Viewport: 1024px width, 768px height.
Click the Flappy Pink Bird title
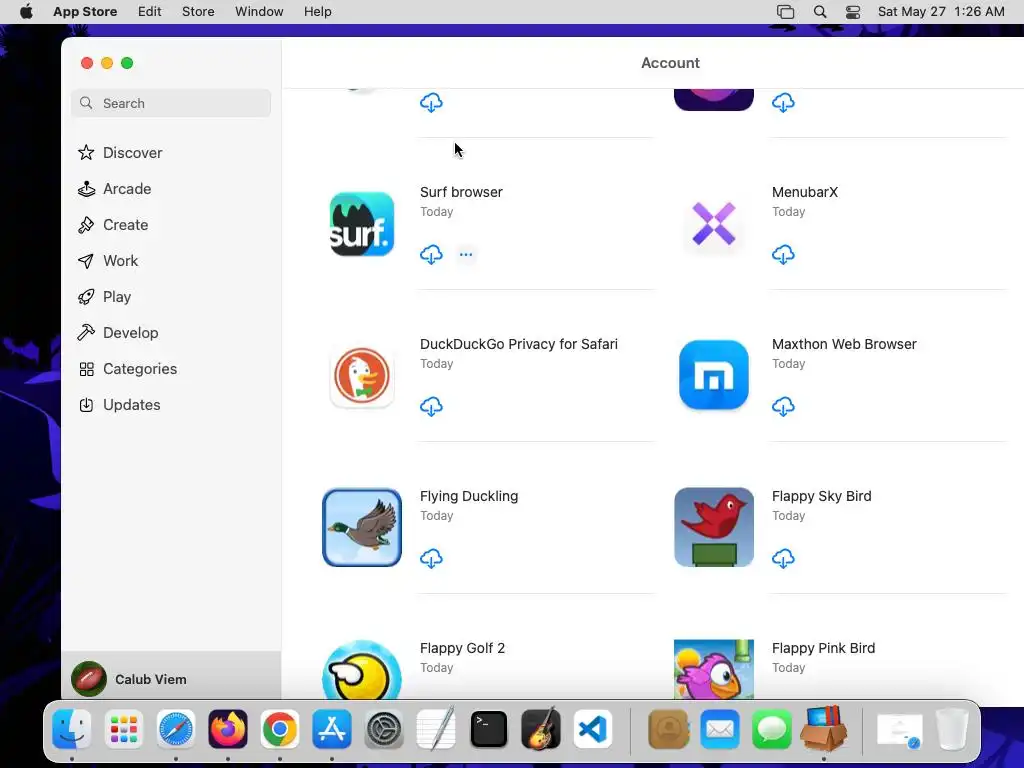coord(823,648)
